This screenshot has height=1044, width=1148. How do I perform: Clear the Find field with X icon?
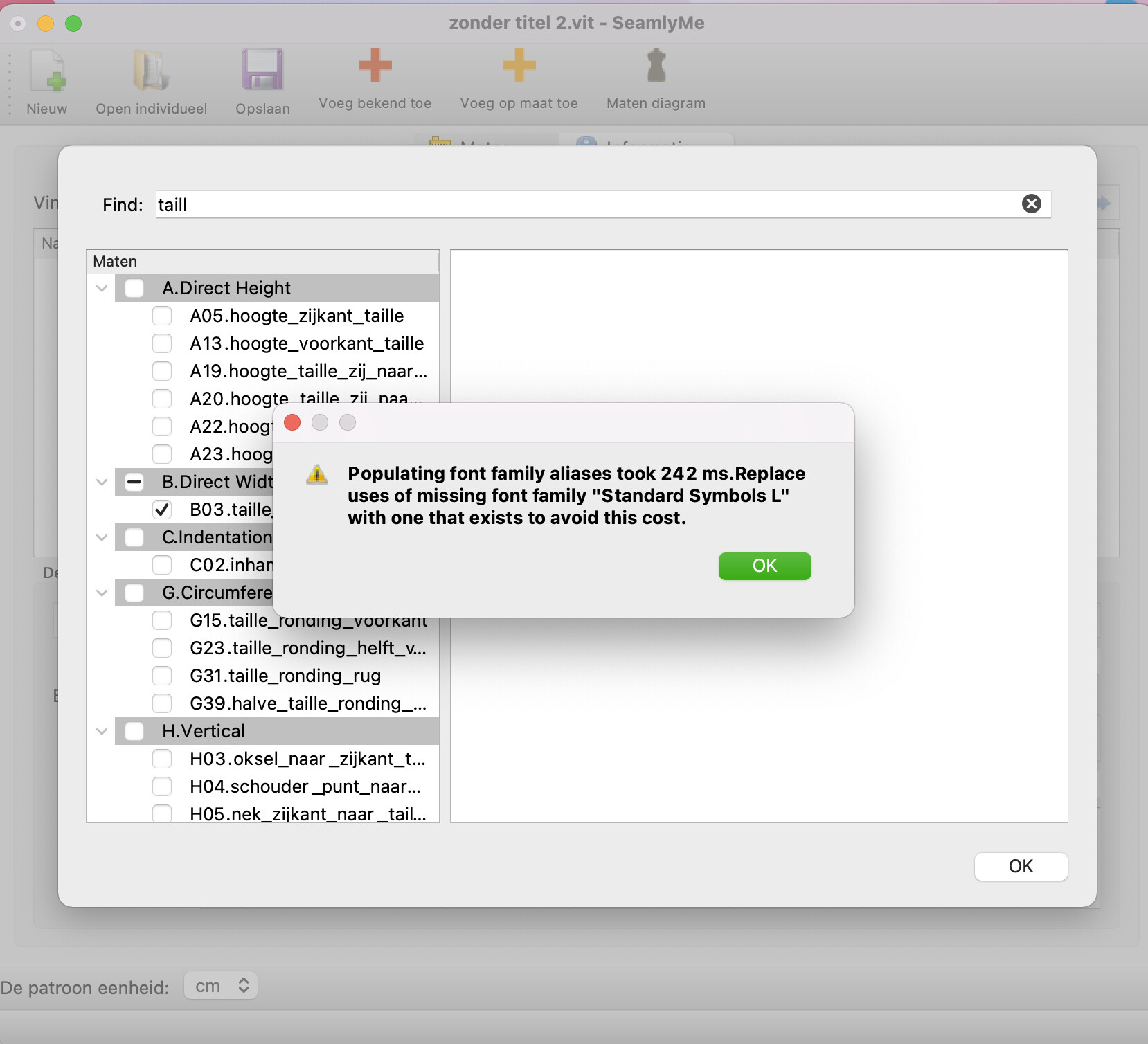1031,204
